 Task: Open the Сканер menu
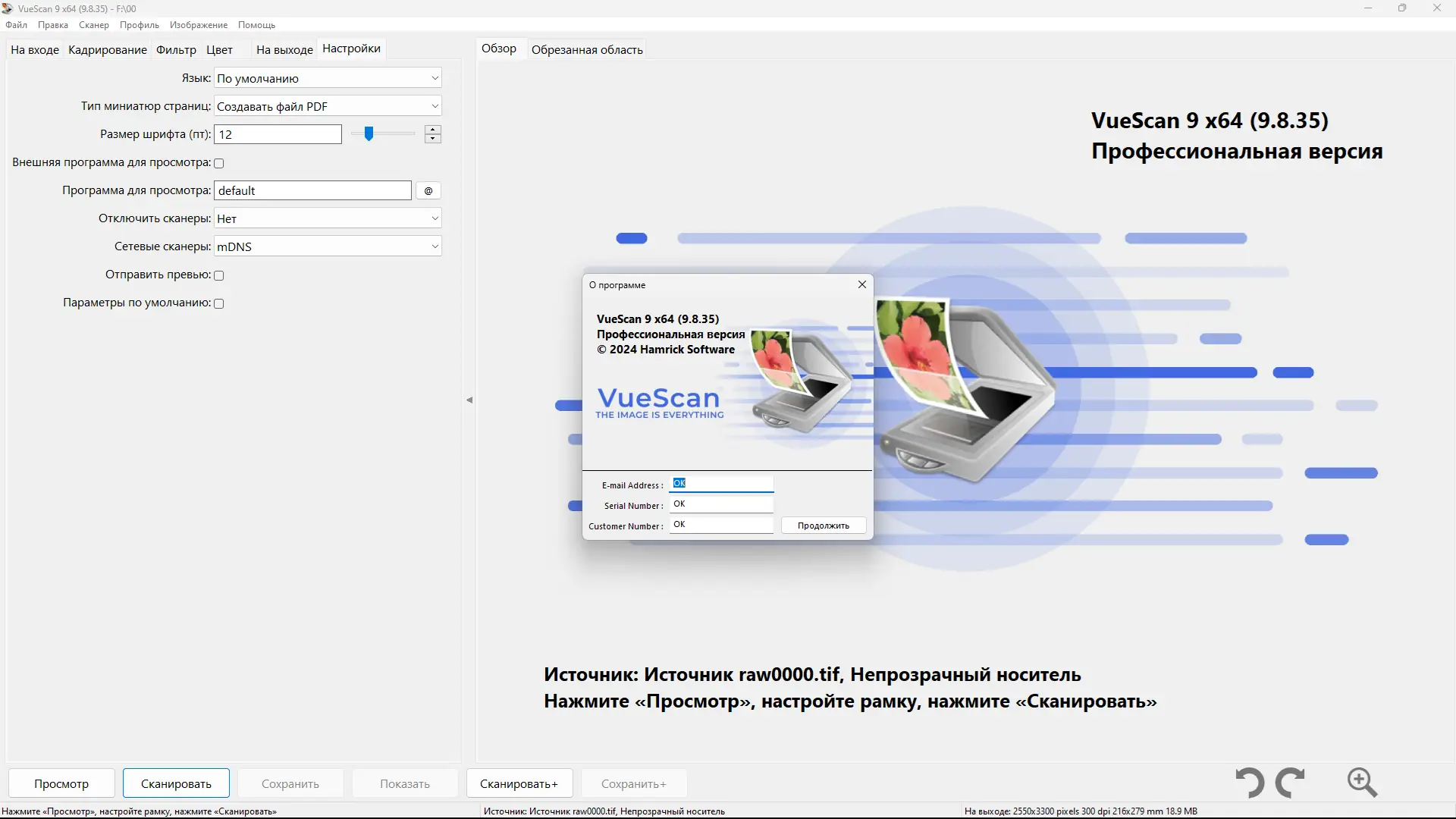[93, 25]
